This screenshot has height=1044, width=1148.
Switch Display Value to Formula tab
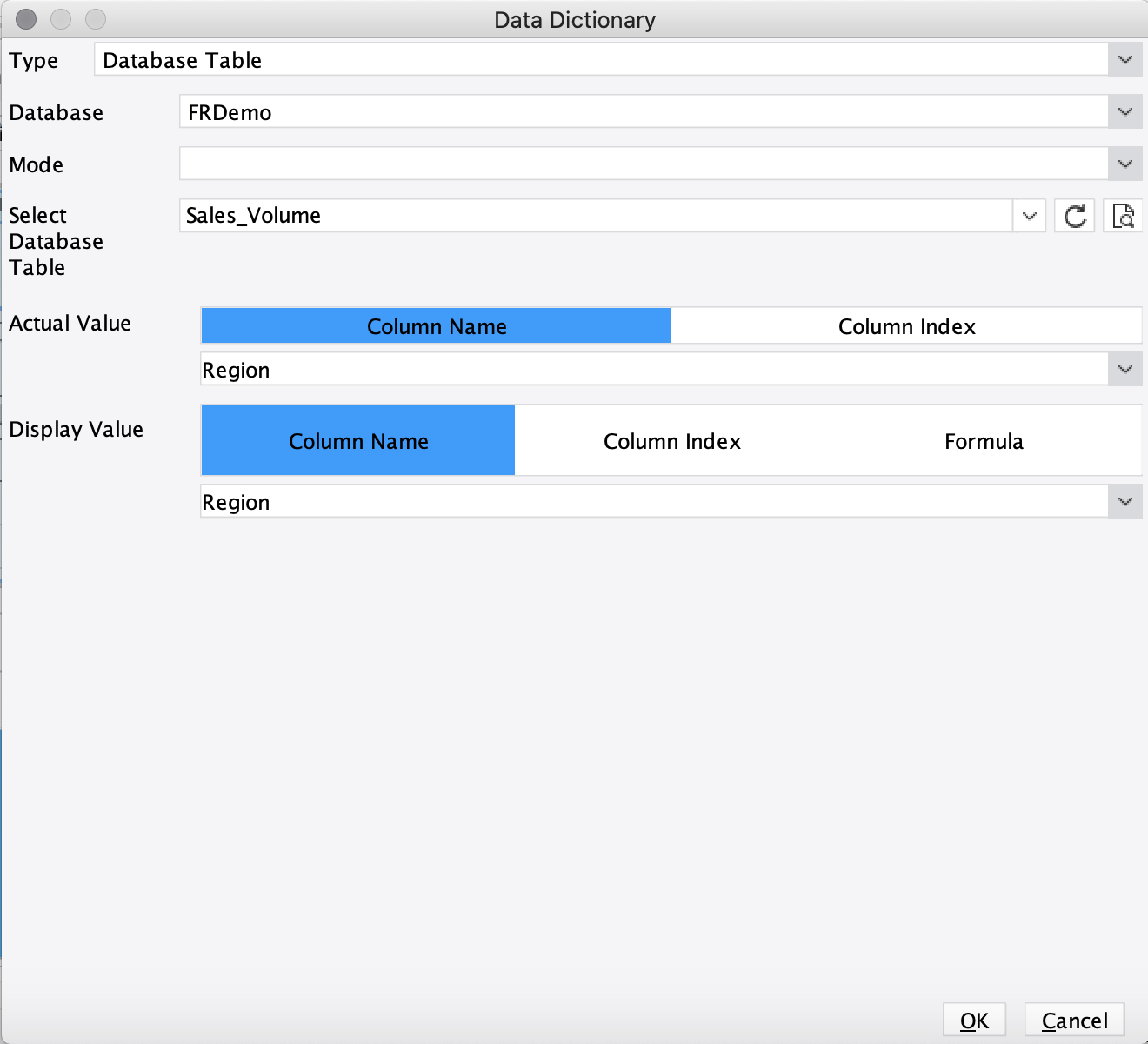point(984,441)
